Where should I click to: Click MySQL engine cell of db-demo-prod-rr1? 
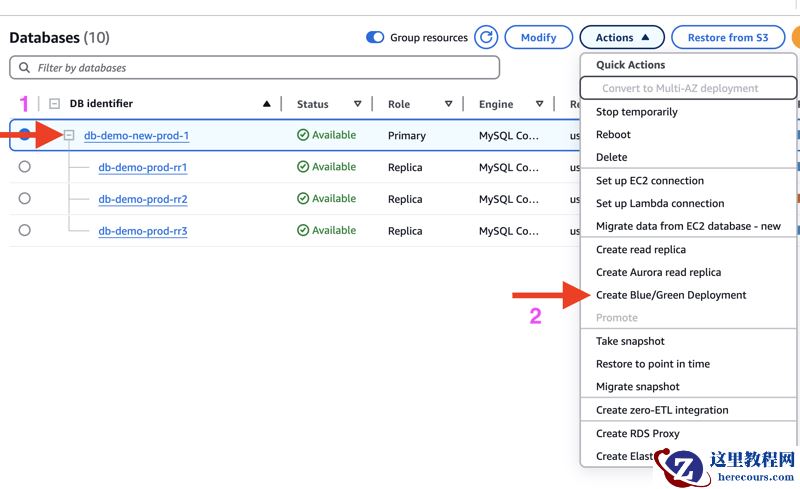508,167
